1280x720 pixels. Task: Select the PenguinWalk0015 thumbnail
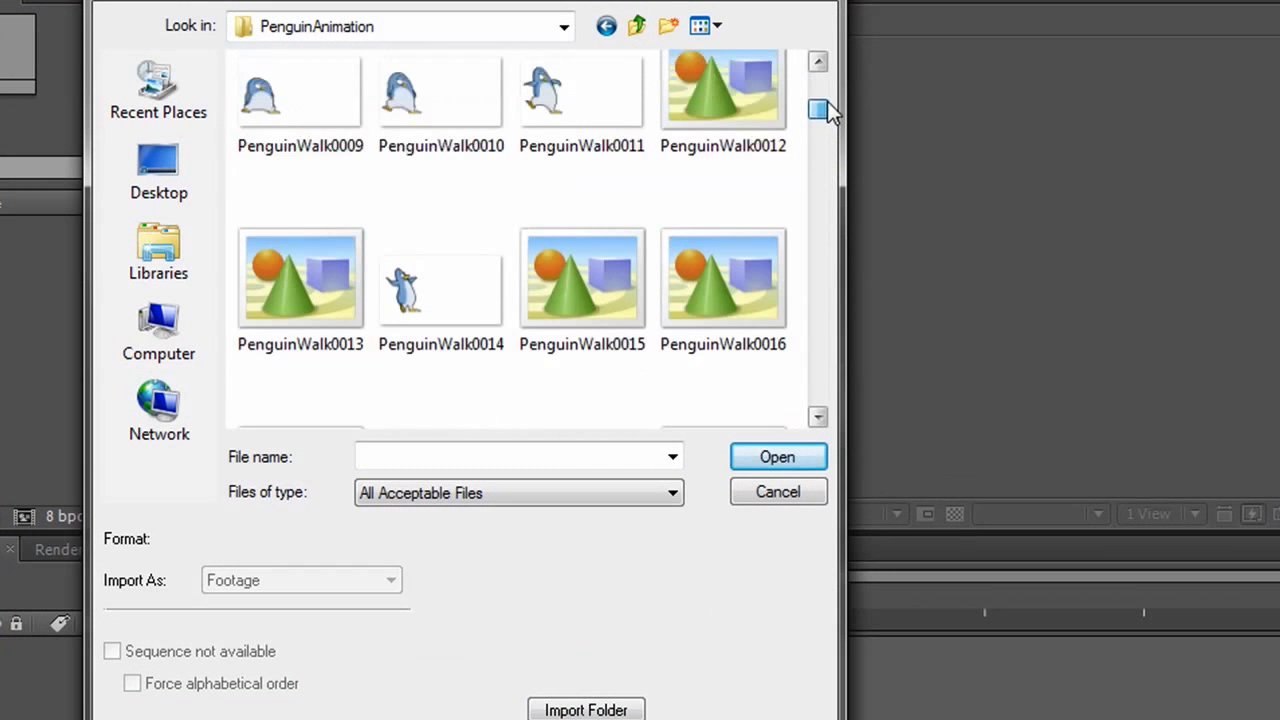583,279
